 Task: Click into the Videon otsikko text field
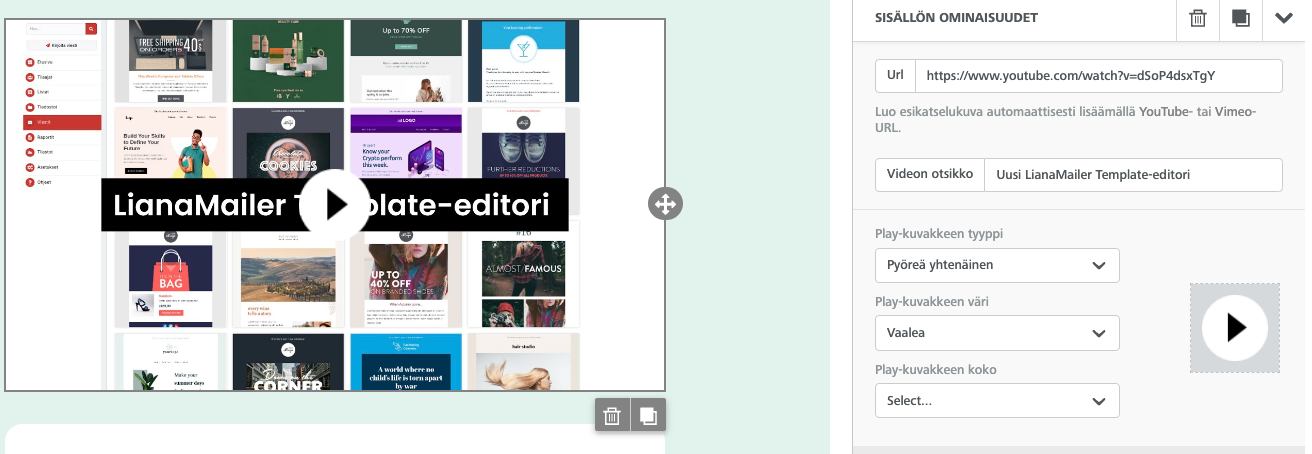click(1133, 175)
